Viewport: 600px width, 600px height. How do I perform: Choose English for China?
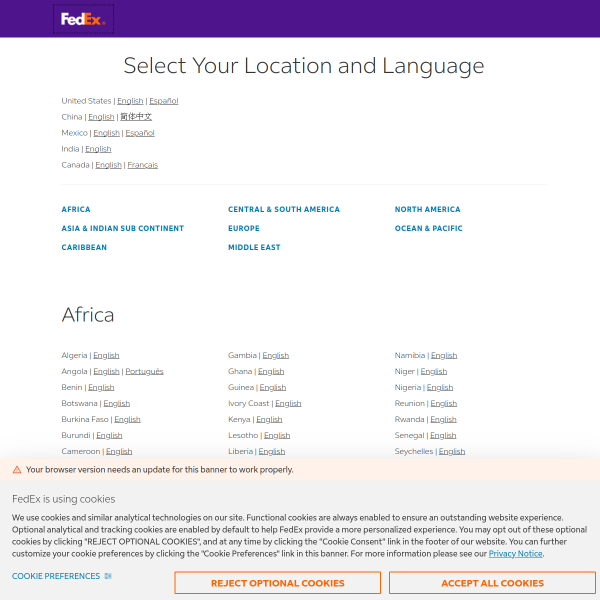[x=101, y=117]
